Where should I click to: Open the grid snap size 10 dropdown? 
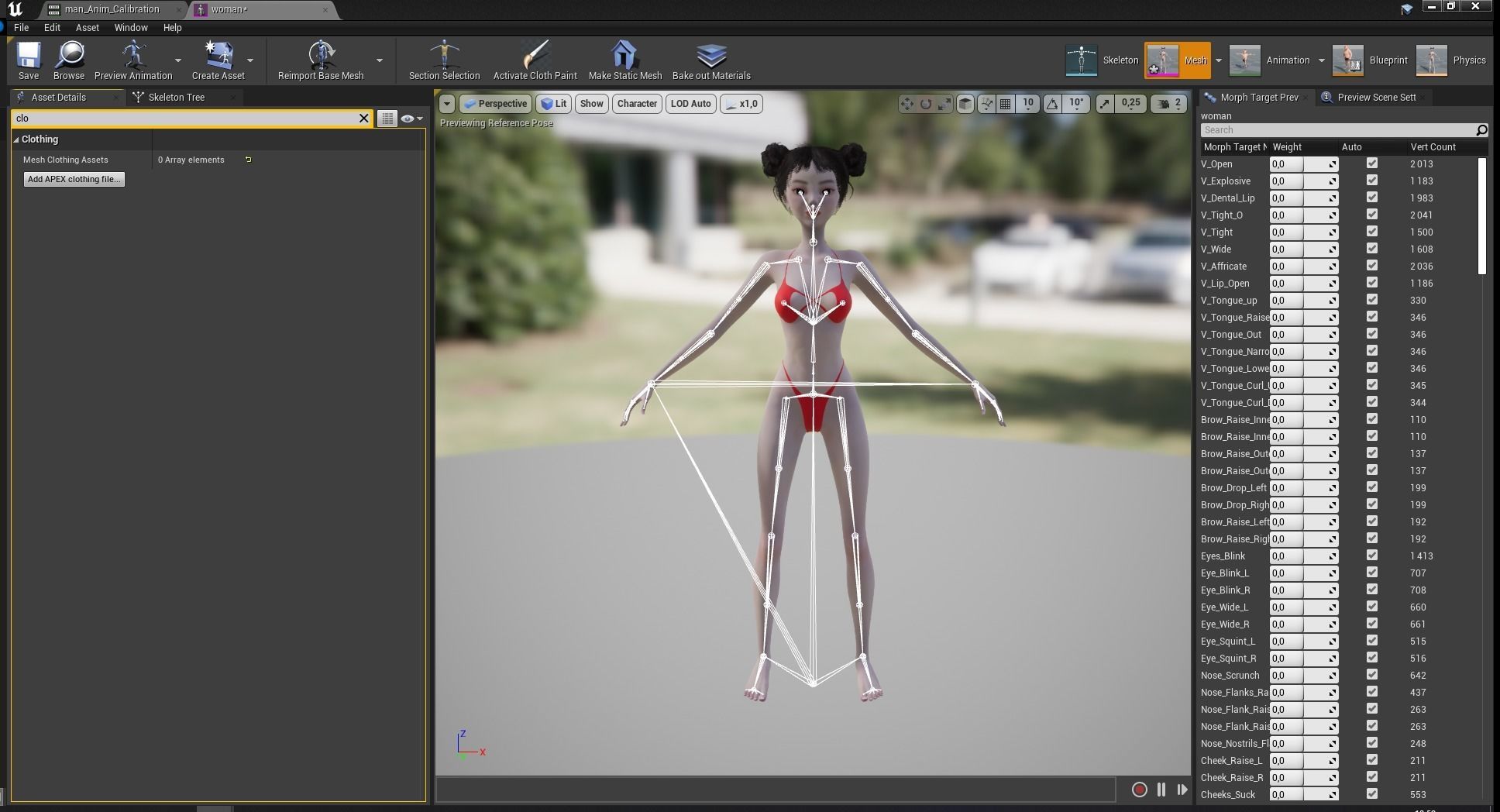[x=1027, y=103]
